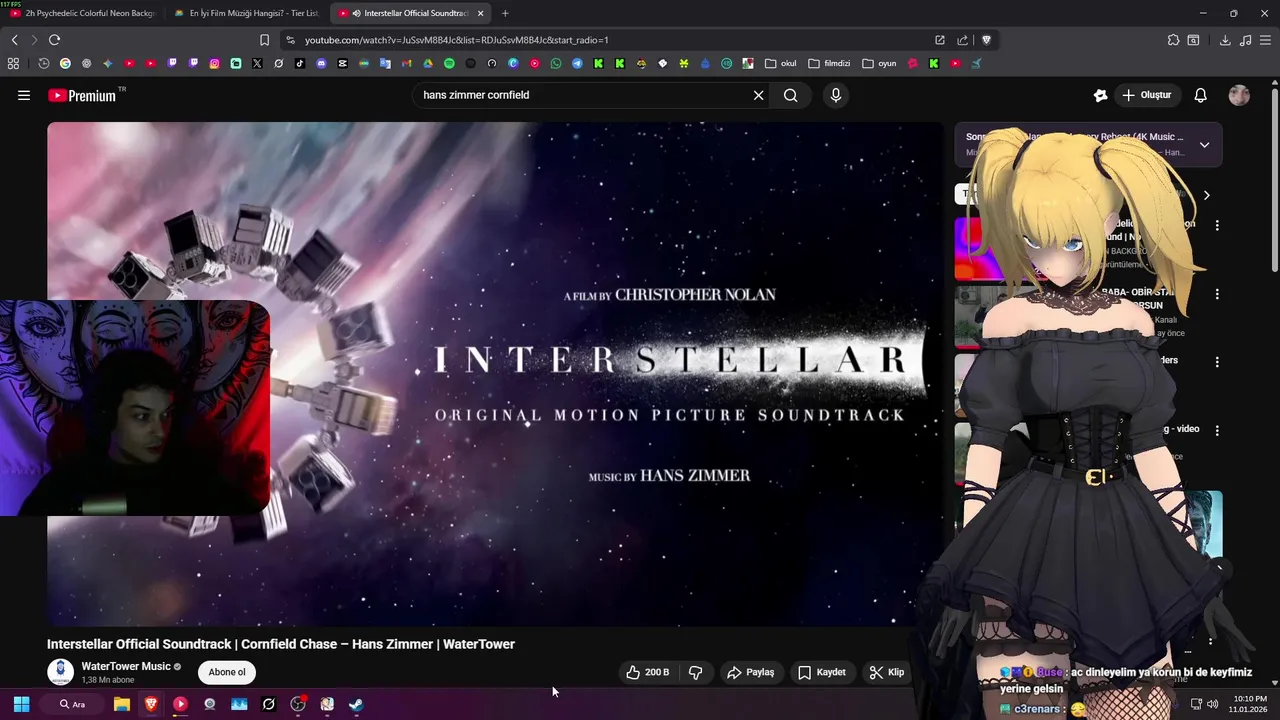Bookmark this page icon
Screen dimensions: 1280x720
[264, 40]
